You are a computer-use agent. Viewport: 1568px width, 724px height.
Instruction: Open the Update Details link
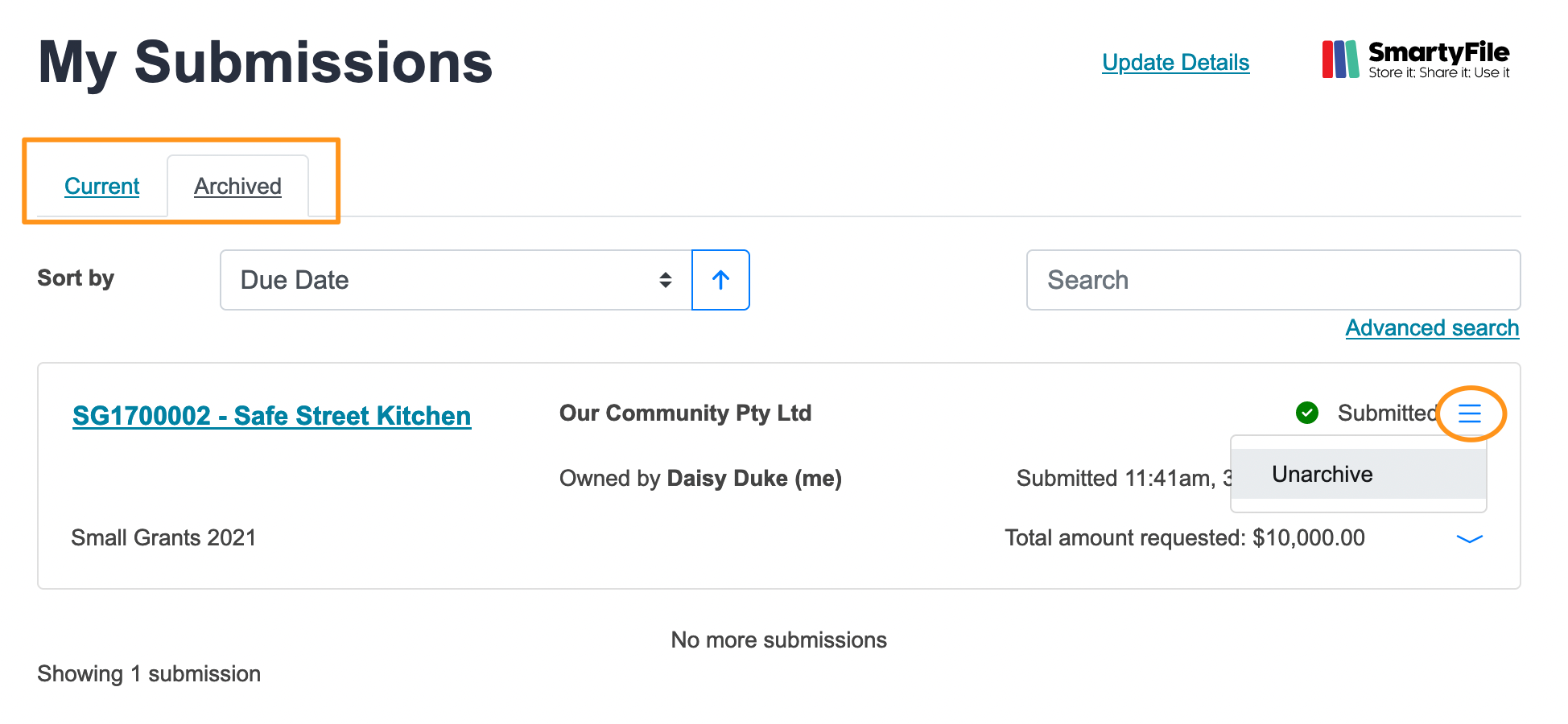click(1175, 62)
